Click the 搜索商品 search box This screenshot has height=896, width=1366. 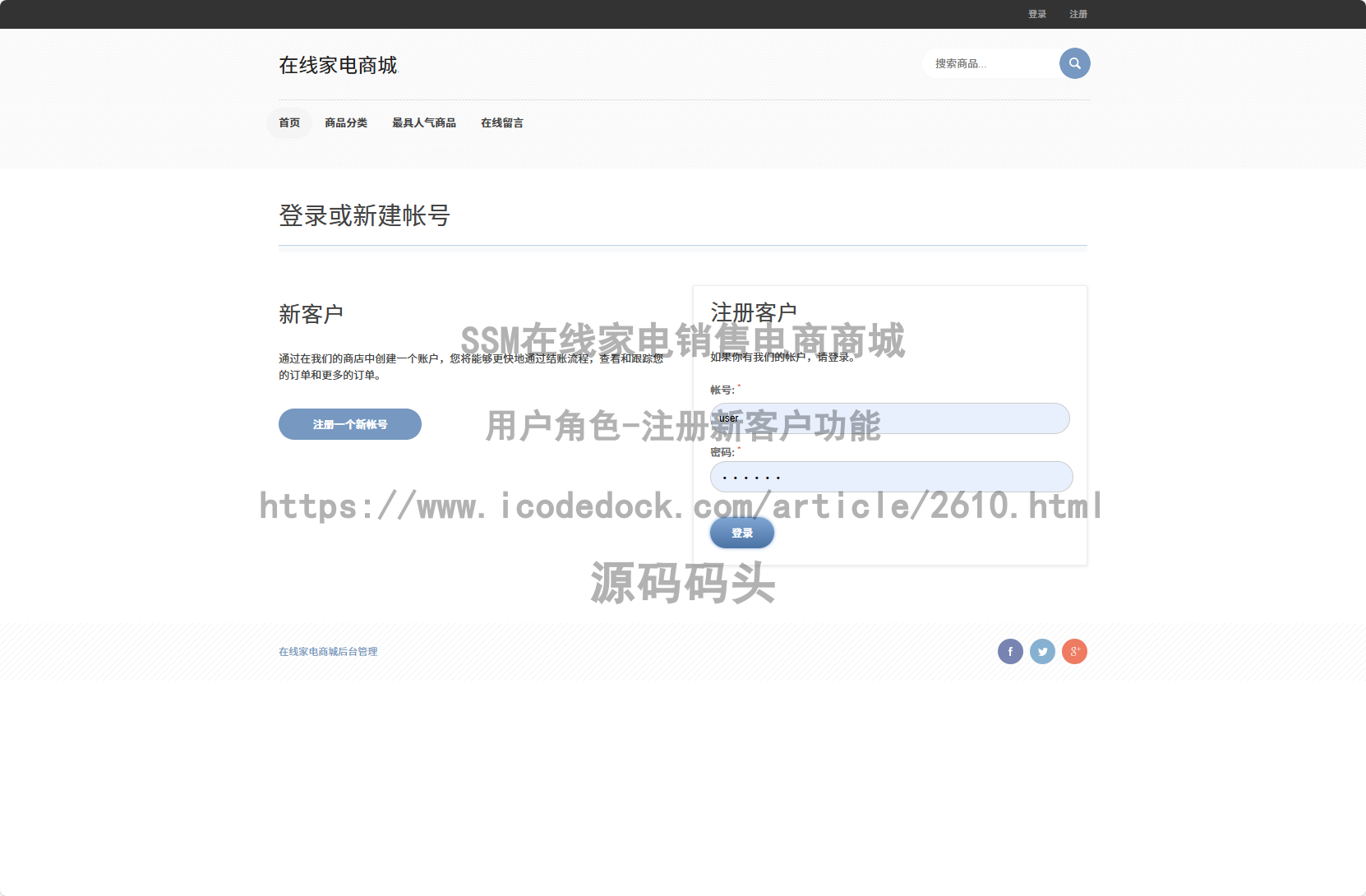(990, 63)
